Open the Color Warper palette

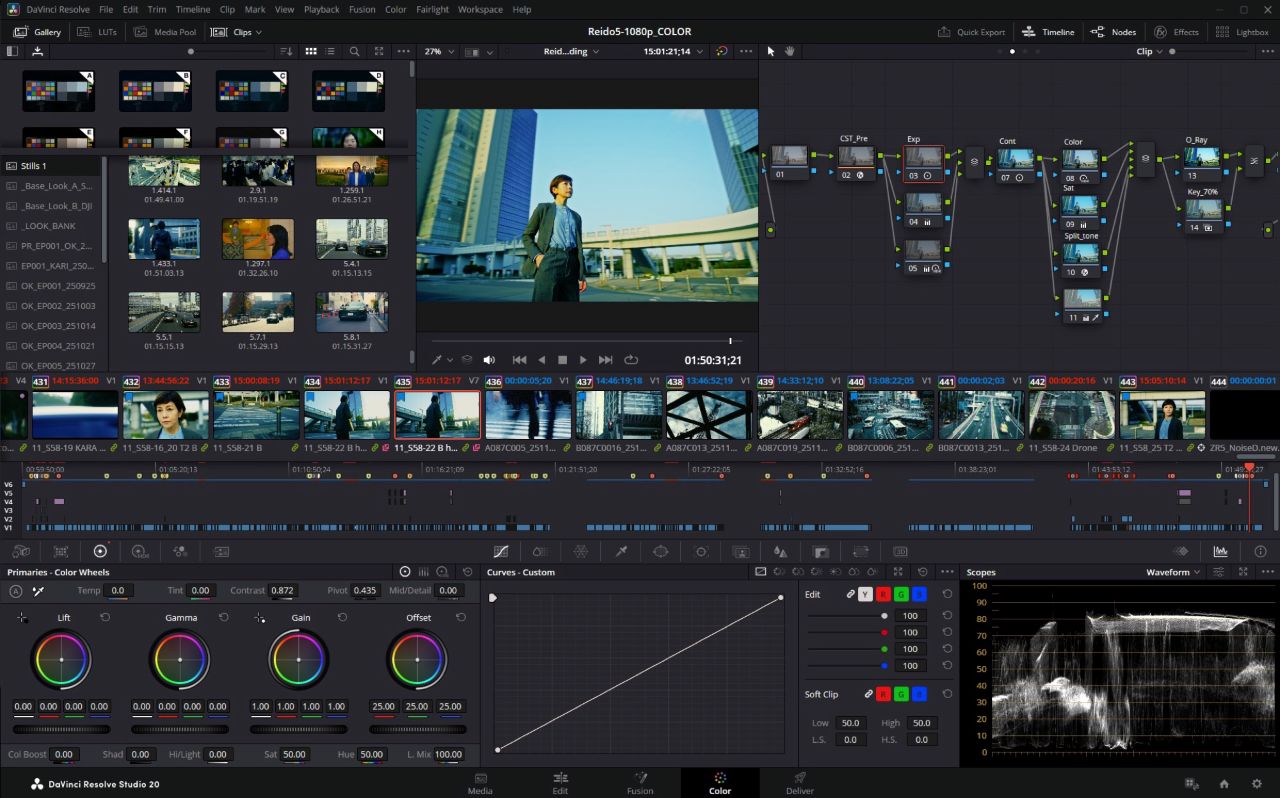[x=580, y=551]
